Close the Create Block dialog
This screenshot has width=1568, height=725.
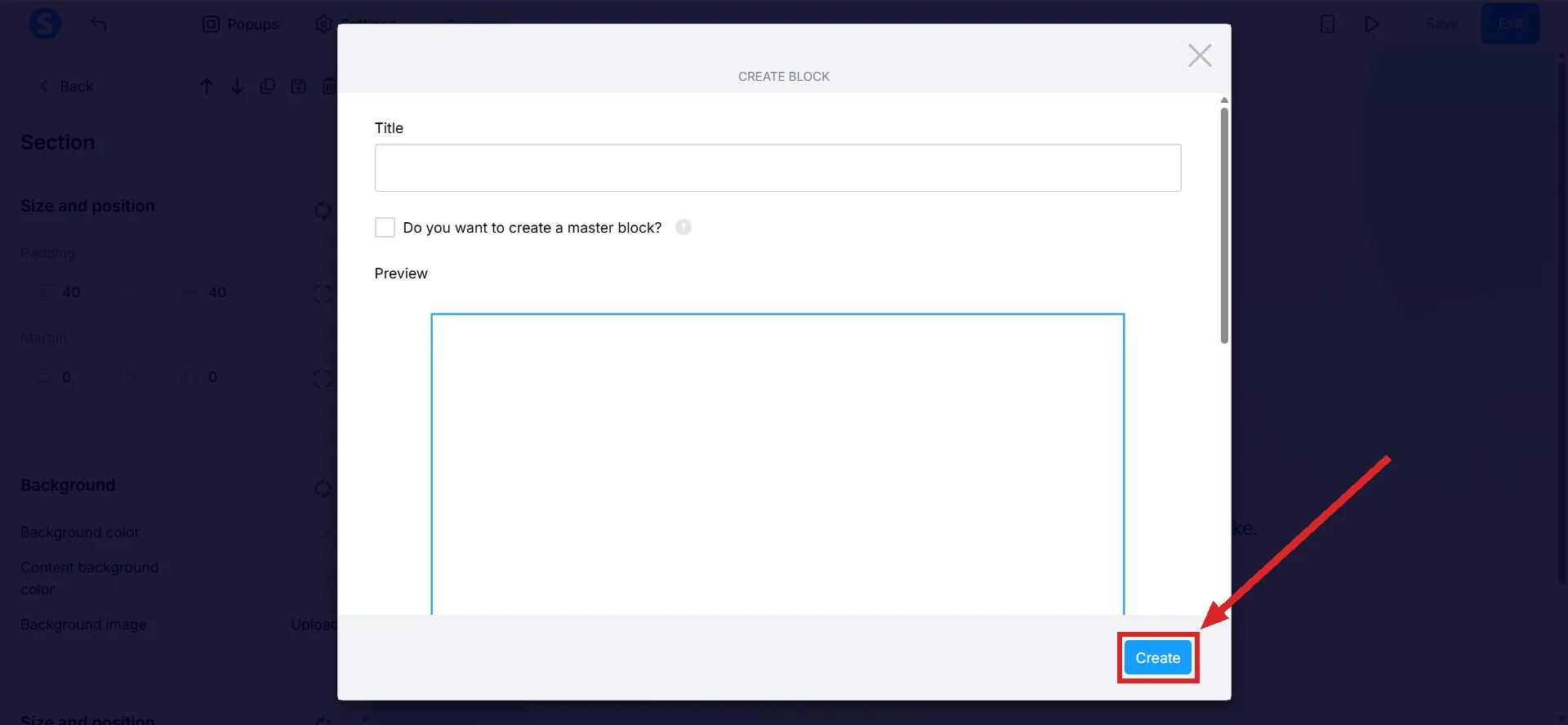(1200, 56)
